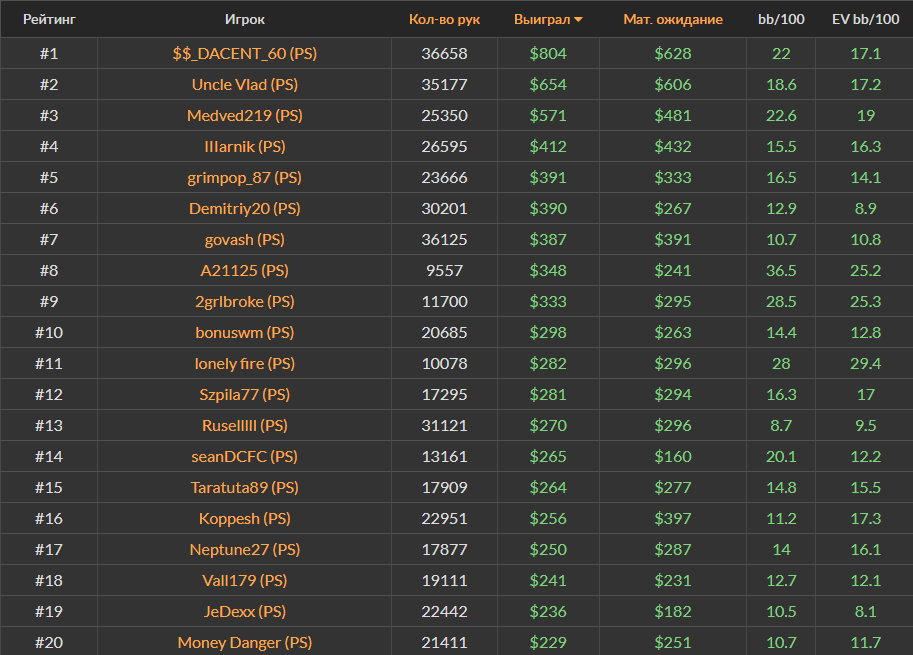913x655 pixels.
Task: Open IIIarnik (PS) player page
Action: pyautogui.click(x=245, y=147)
